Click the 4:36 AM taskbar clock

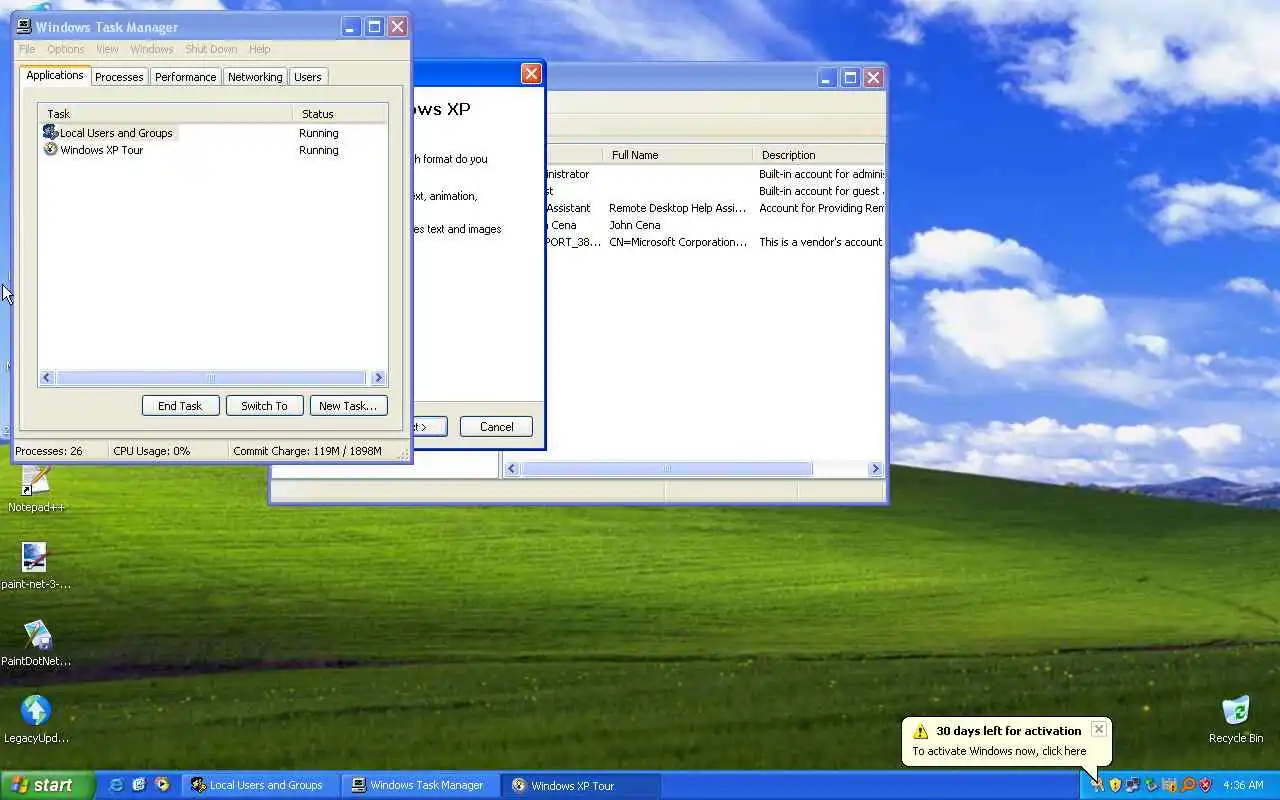coord(1244,785)
